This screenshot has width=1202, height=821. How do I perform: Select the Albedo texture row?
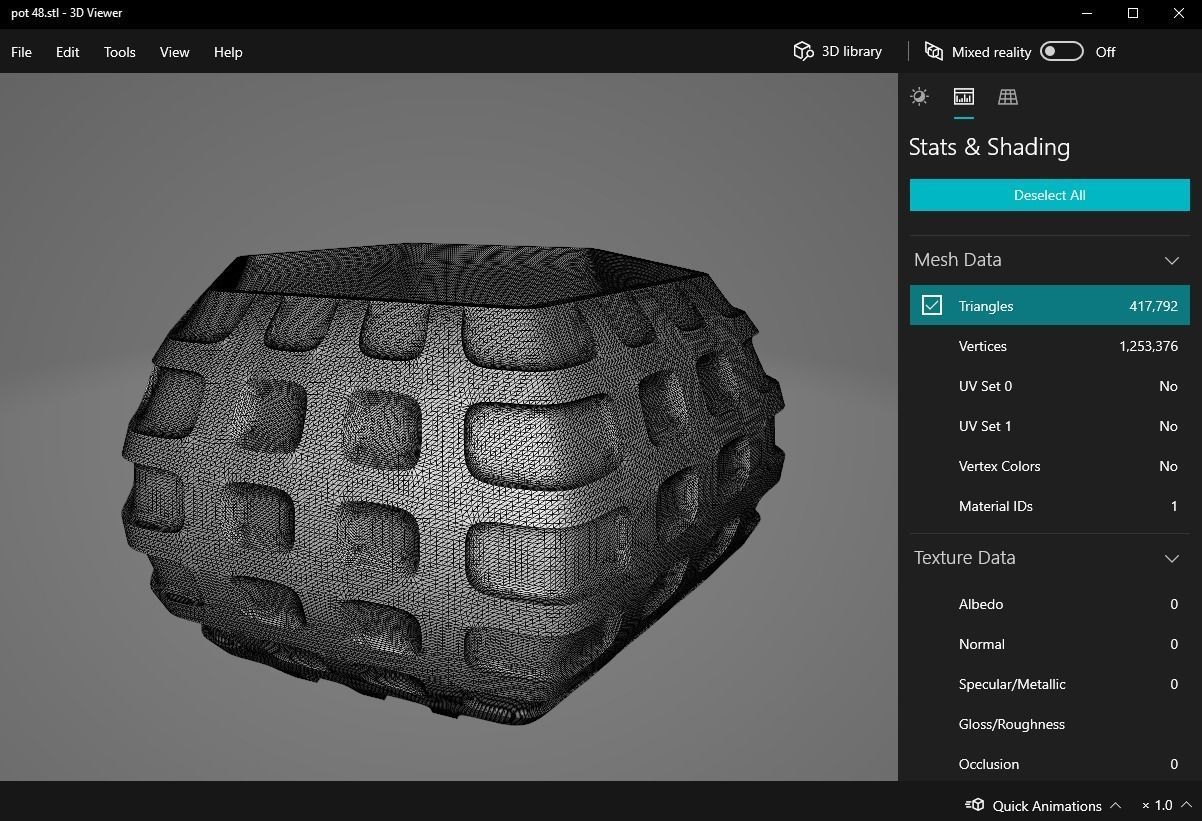pos(1050,604)
